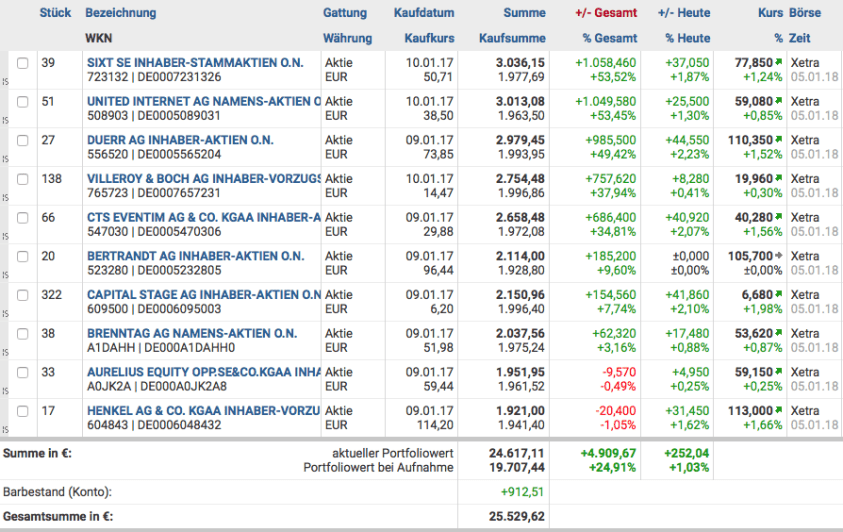Click current portfolio value 24.617,11
The width and height of the screenshot is (843, 532).
click(517, 453)
